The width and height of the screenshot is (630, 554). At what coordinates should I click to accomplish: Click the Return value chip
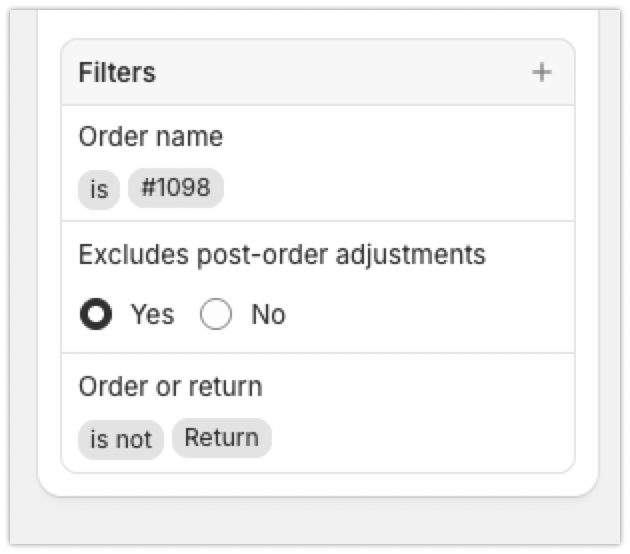coord(221,438)
